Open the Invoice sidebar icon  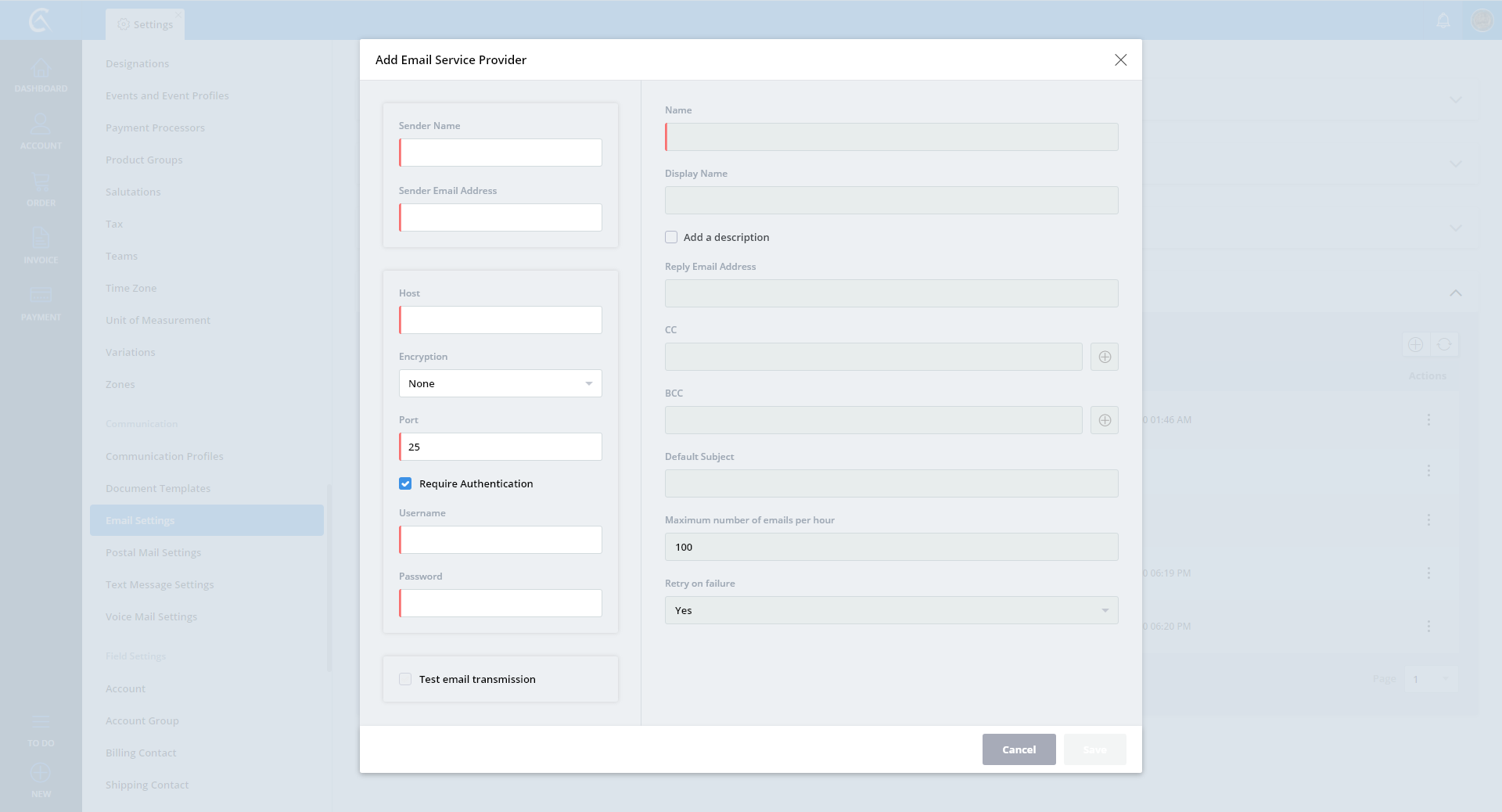41,246
